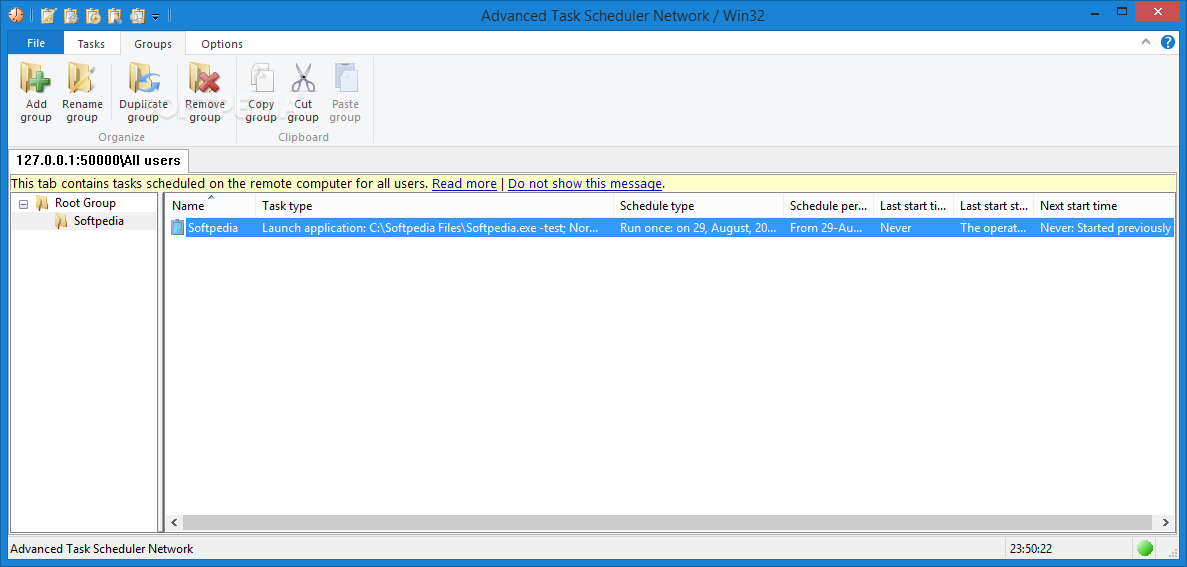Click the Softpedia group folder icon
Image resolution: width=1187 pixels, height=567 pixels.
61,221
